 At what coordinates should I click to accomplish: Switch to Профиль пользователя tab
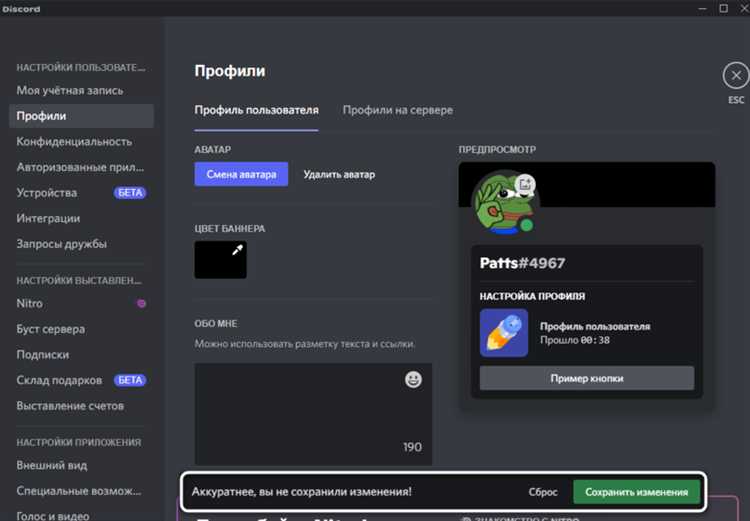click(x=256, y=110)
